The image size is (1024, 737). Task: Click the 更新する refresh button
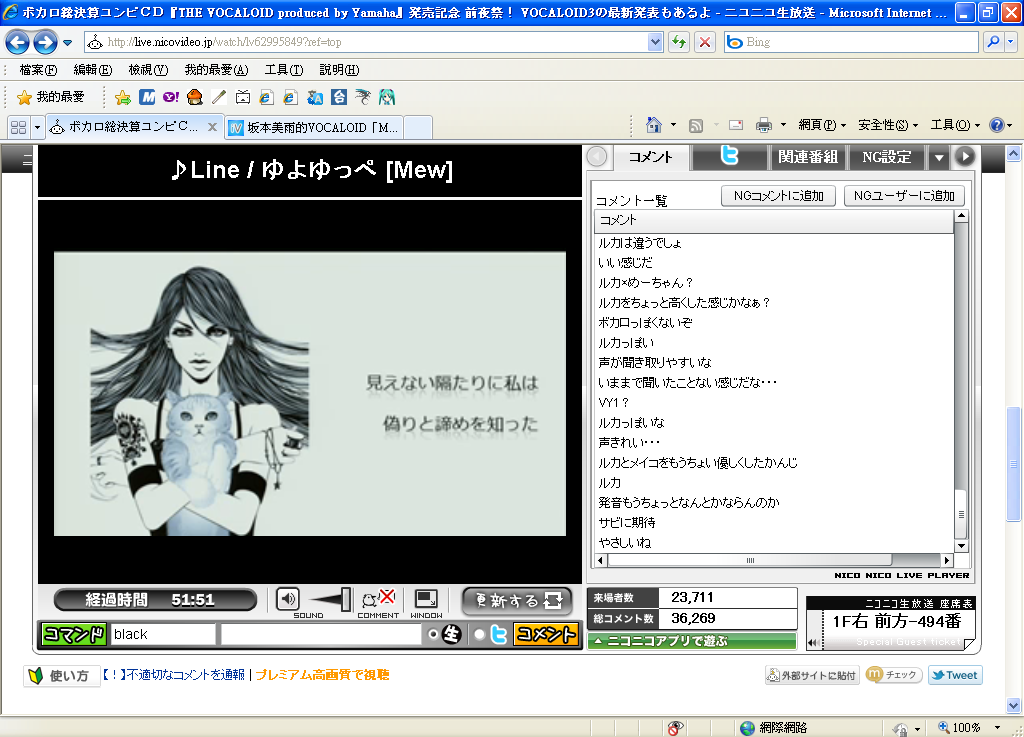tap(517, 601)
